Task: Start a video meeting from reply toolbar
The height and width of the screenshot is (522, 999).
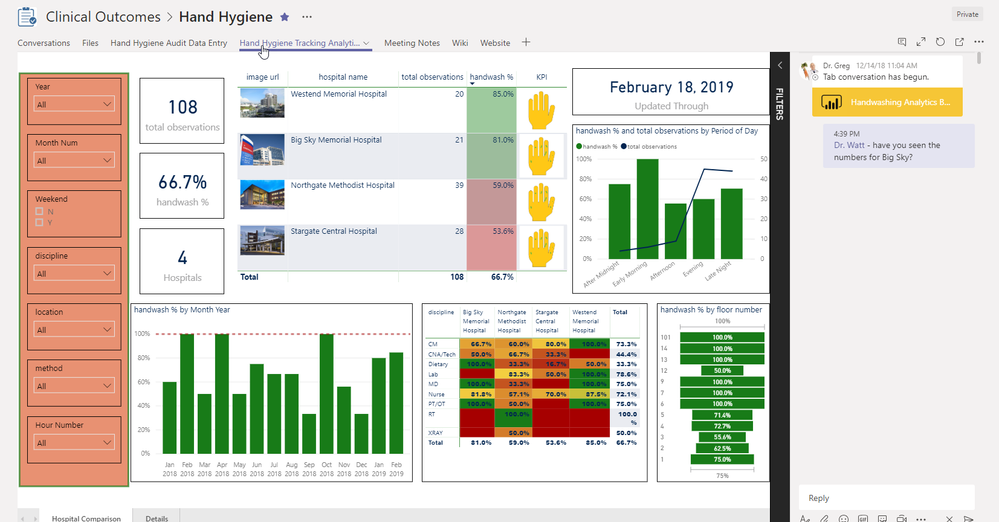Action: tap(902, 518)
